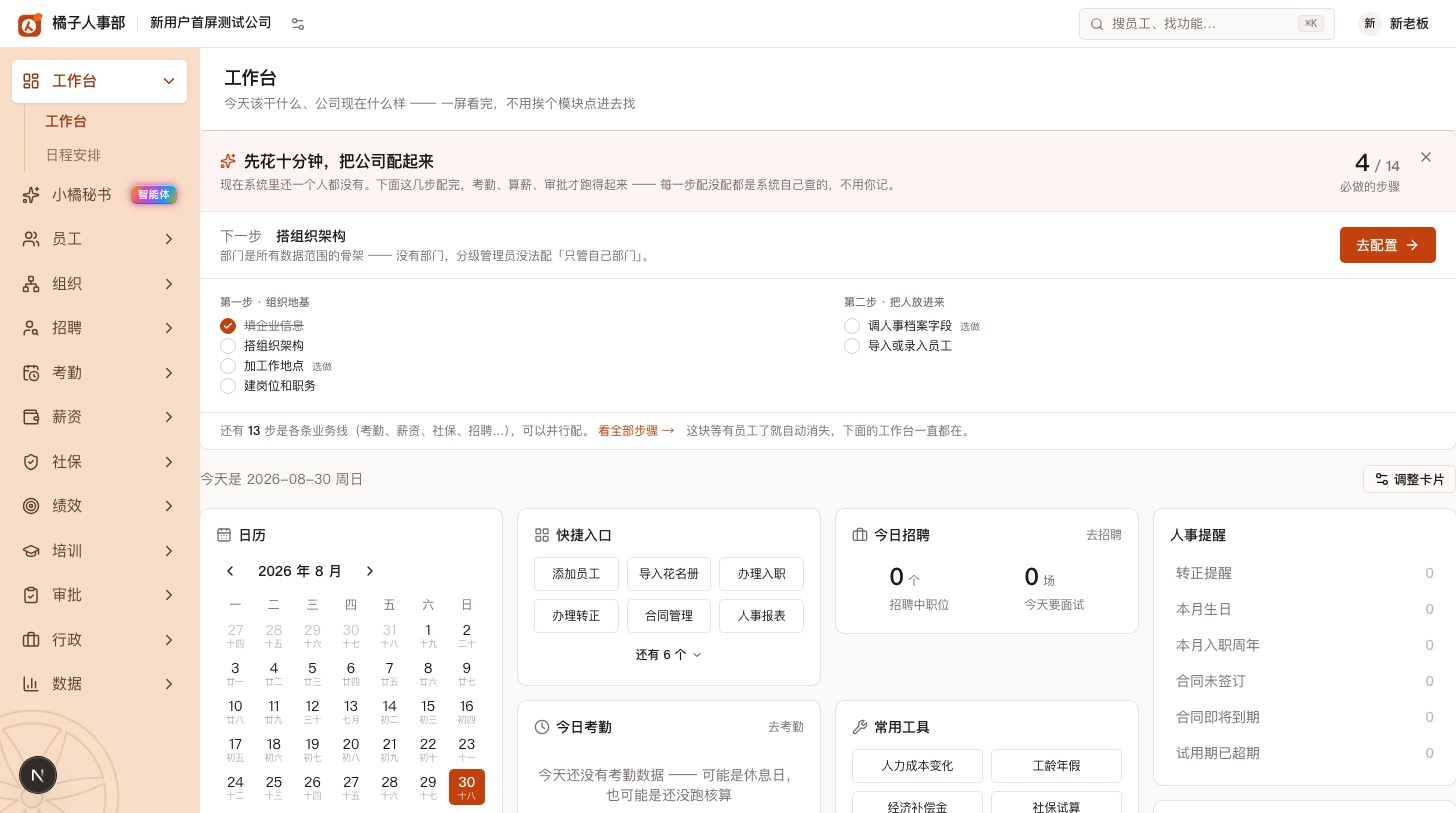Go to previous month in calendar
Viewport: 1456px width, 813px height.
coord(230,571)
